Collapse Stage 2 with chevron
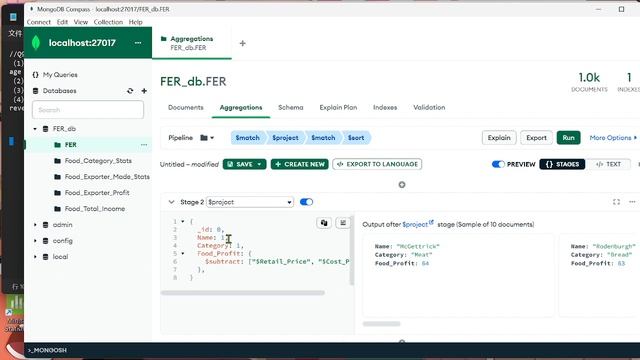 [171, 202]
